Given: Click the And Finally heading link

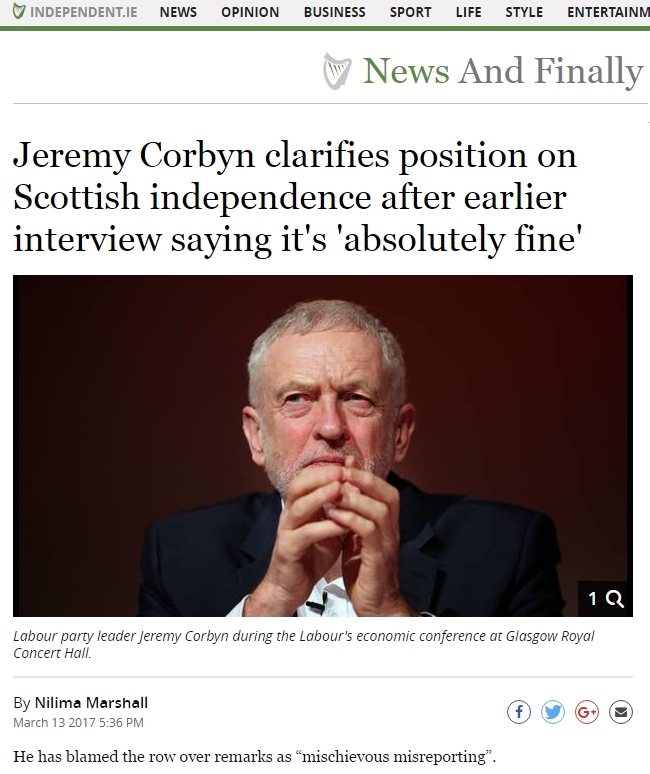Looking at the screenshot, I should pyautogui.click(x=551, y=72).
